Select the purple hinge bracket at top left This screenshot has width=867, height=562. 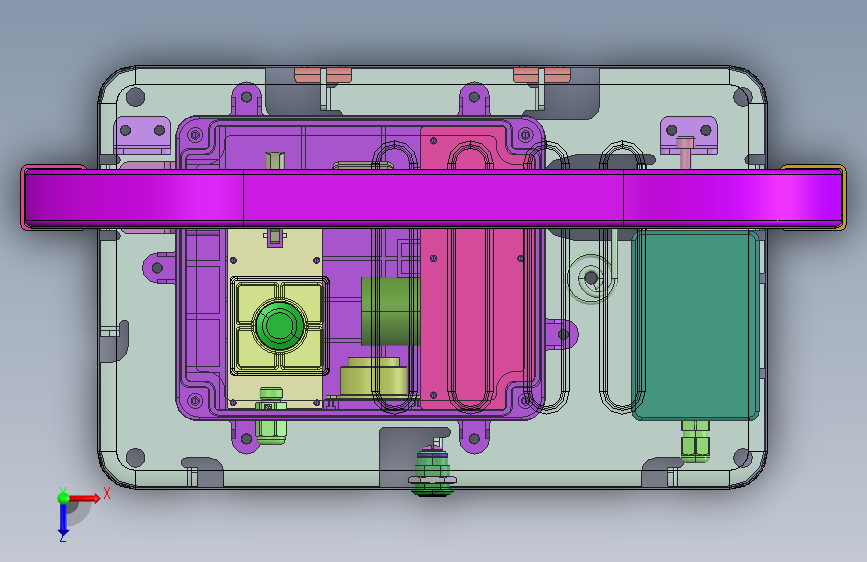pyautogui.click(x=143, y=134)
